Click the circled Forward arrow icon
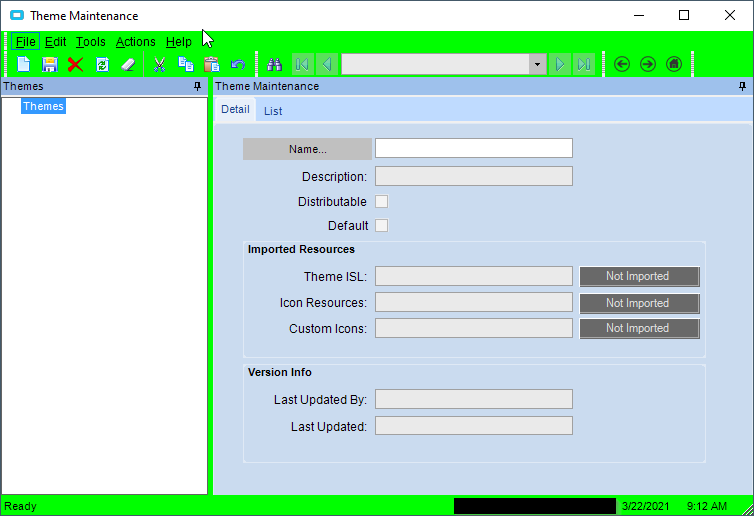Screen dimensions: 754x516 click(648, 64)
